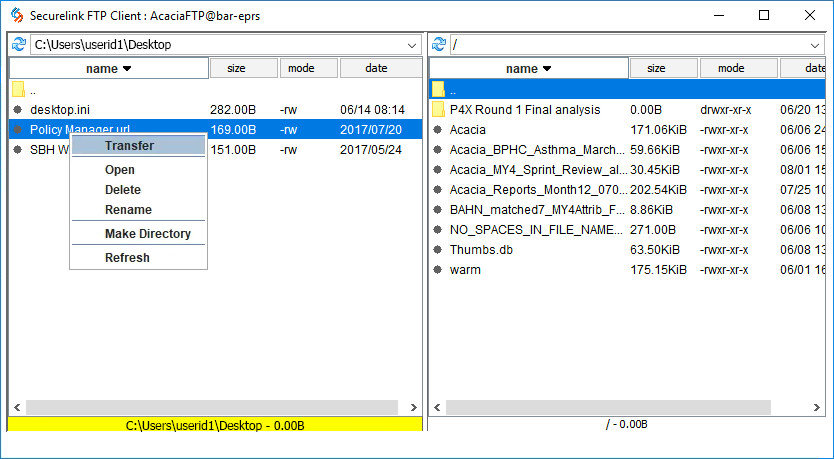
Task: Click the bullet icon beside Thumbs.db
Action: pos(438,250)
